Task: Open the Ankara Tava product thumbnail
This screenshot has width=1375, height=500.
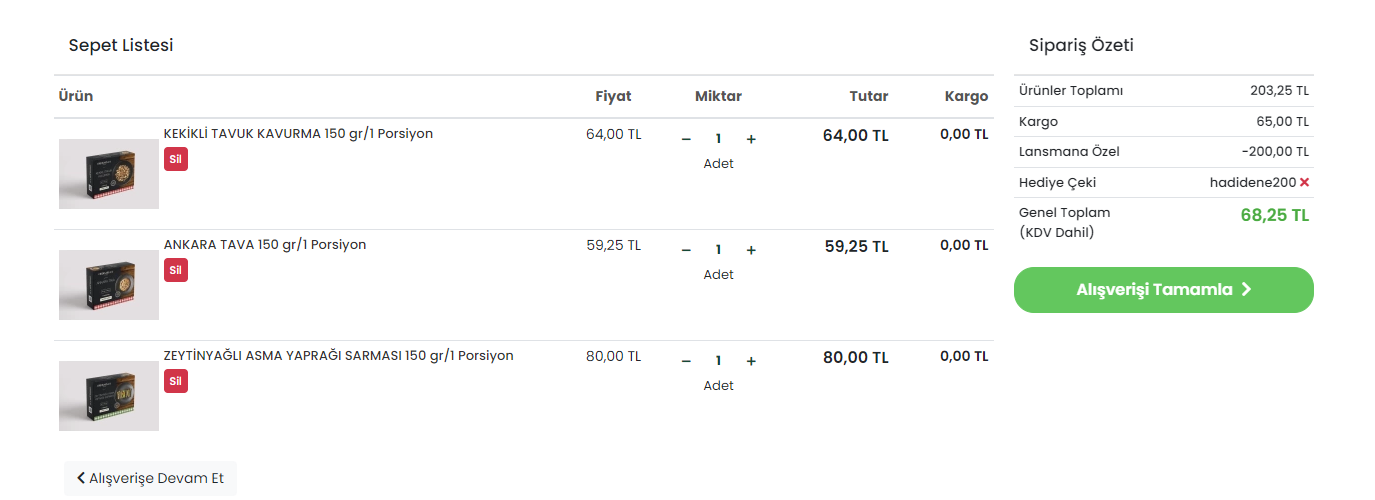Action: click(109, 285)
